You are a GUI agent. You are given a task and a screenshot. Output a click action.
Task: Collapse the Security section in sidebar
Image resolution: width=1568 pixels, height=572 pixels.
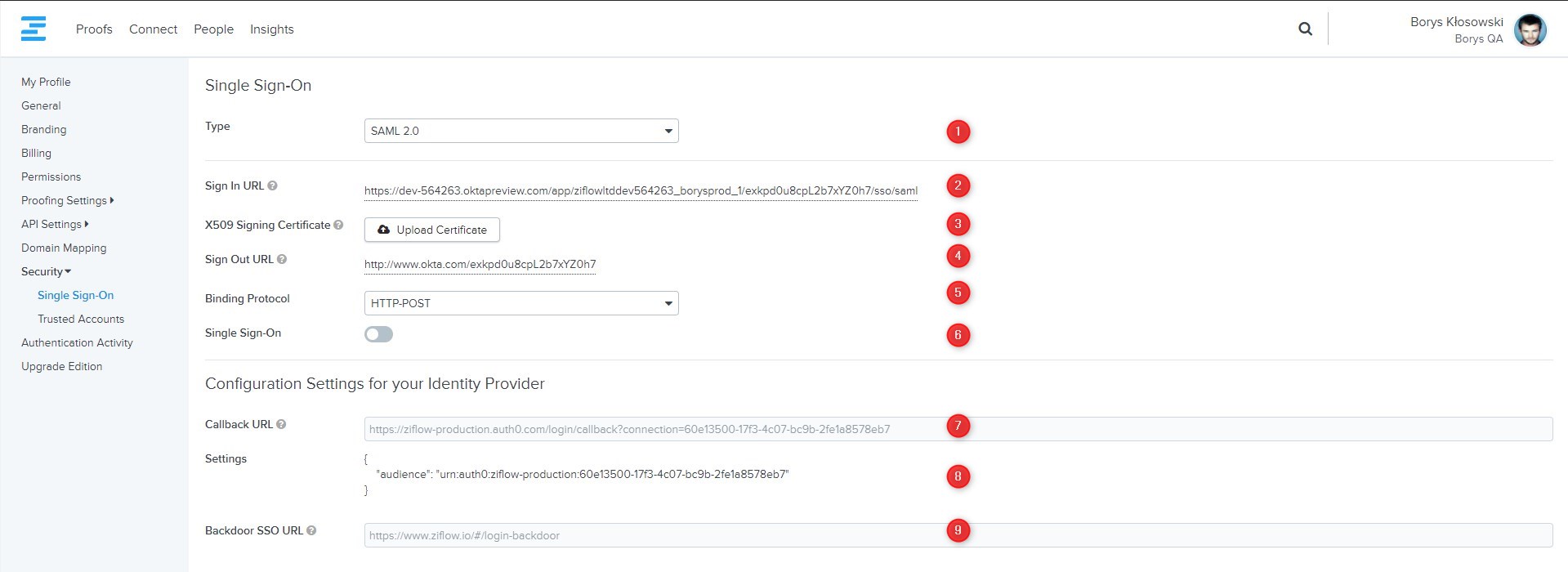click(46, 271)
